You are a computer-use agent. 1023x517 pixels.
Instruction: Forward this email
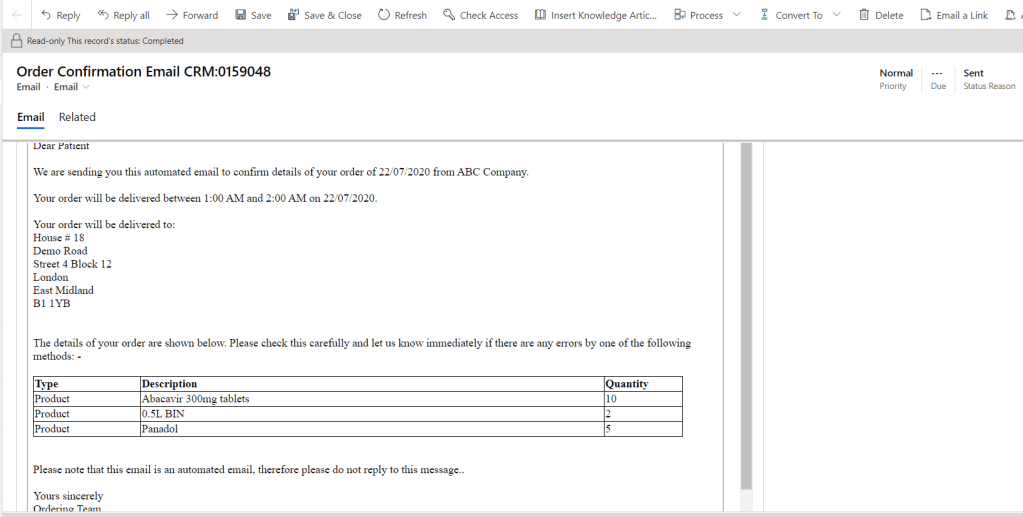pos(192,15)
